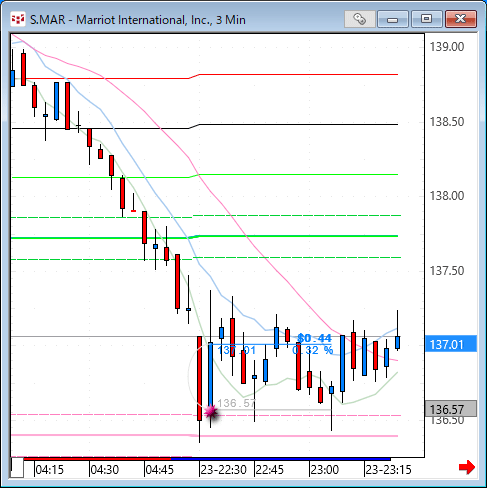487x488 pixels.
Task: Click the 04:30 time axis label
Action: (x=105, y=470)
